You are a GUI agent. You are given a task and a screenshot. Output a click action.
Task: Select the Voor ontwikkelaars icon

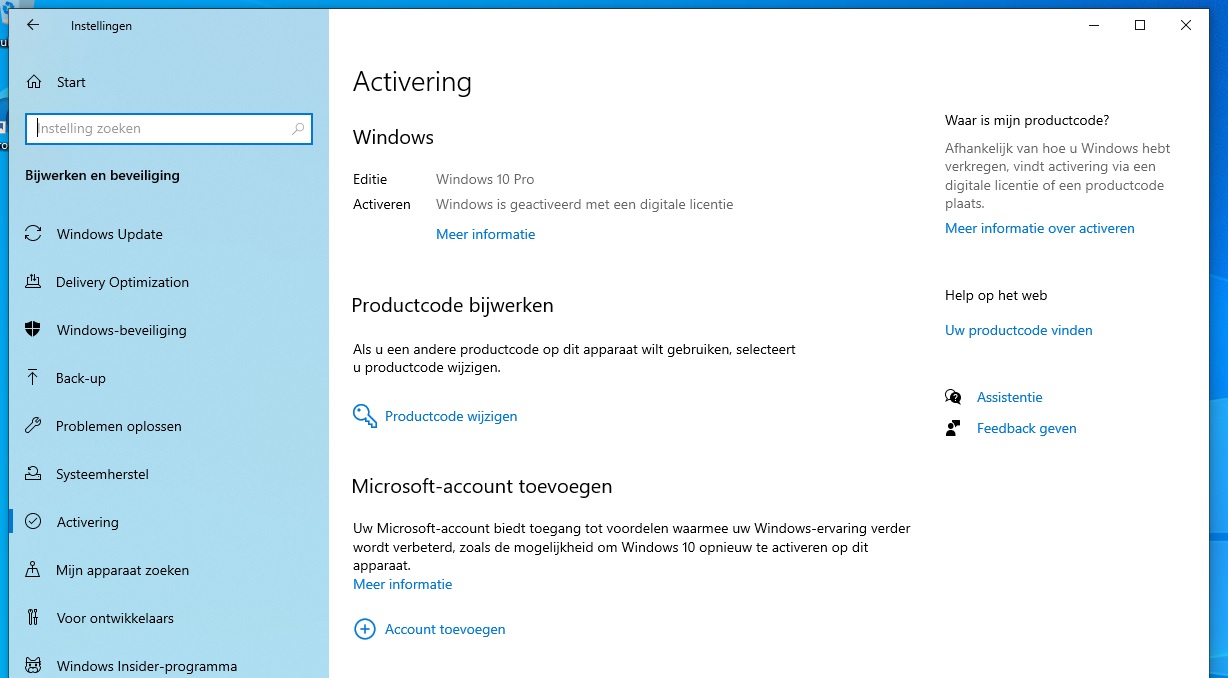click(33, 618)
